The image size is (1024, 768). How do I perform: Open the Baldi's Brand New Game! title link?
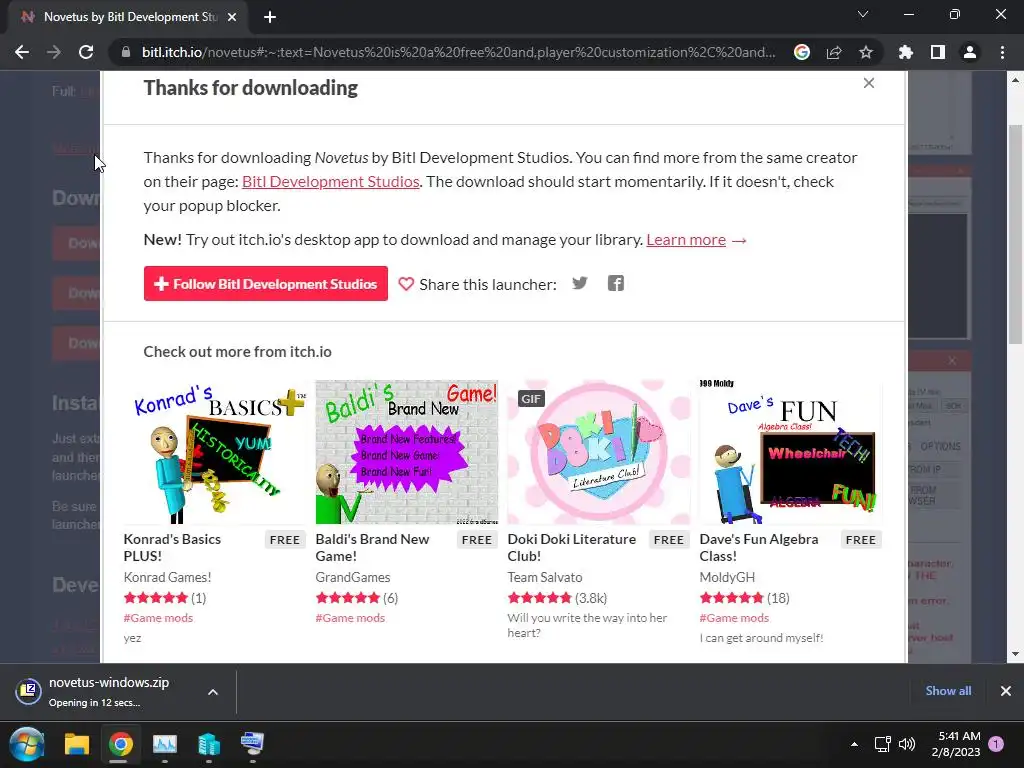click(x=372, y=547)
